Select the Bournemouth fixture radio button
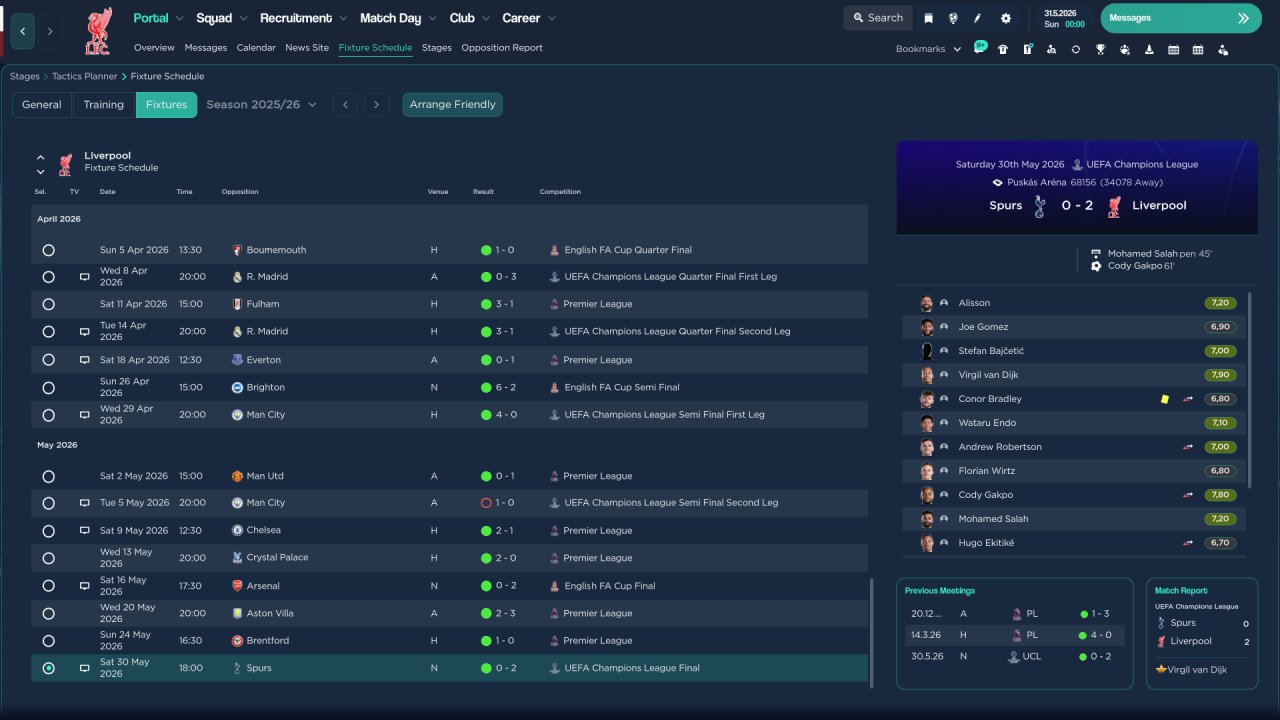 tap(48, 250)
